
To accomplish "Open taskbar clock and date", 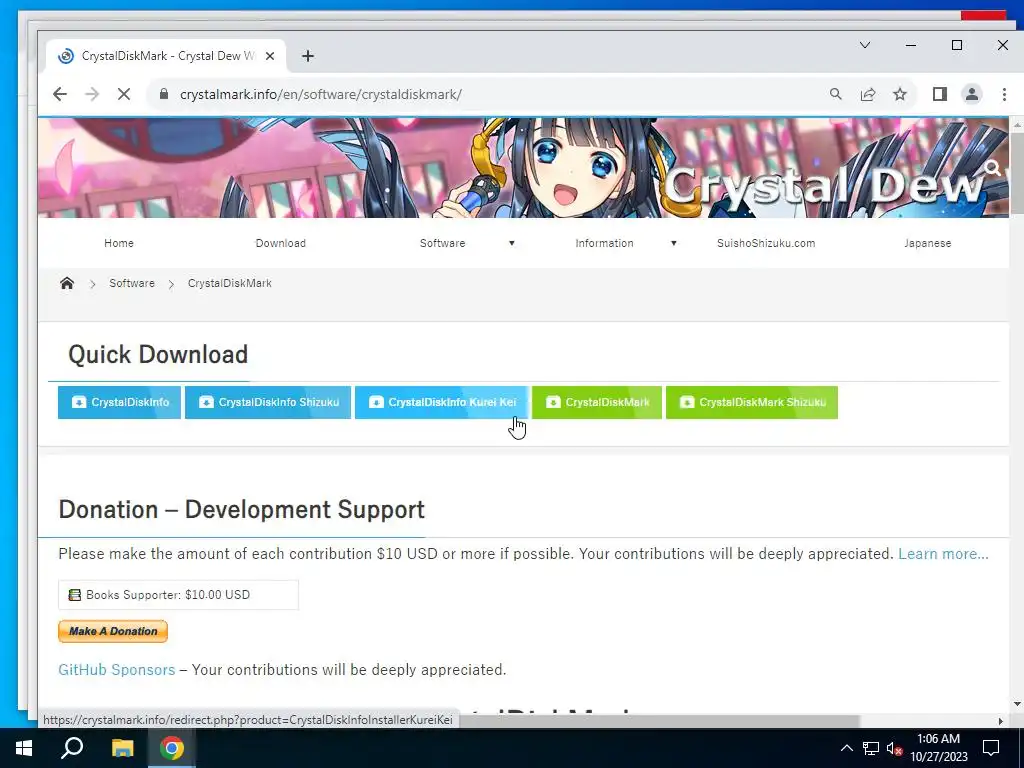I will [x=938, y=748].
